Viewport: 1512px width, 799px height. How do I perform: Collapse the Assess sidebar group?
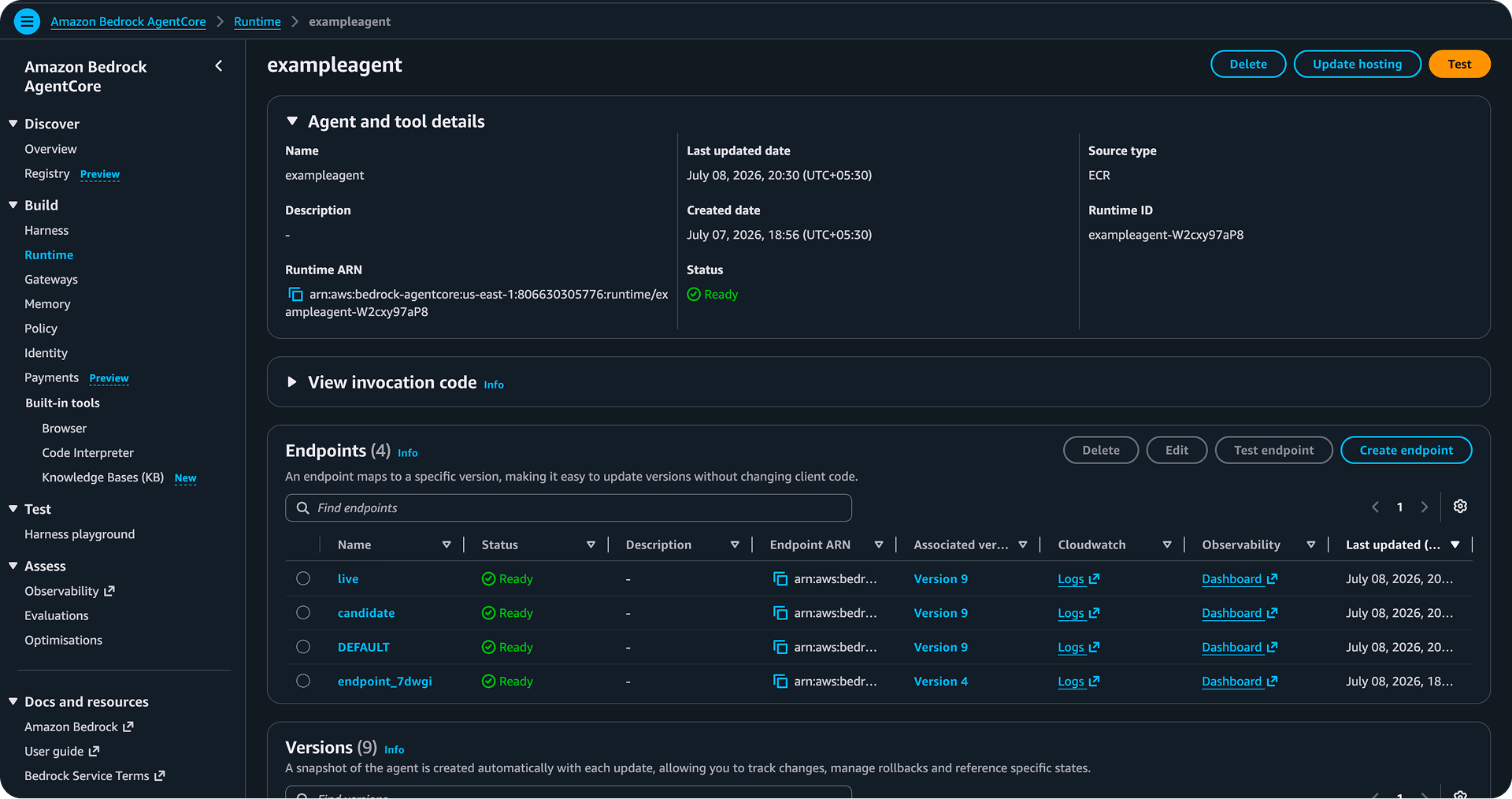click(13, 566)
